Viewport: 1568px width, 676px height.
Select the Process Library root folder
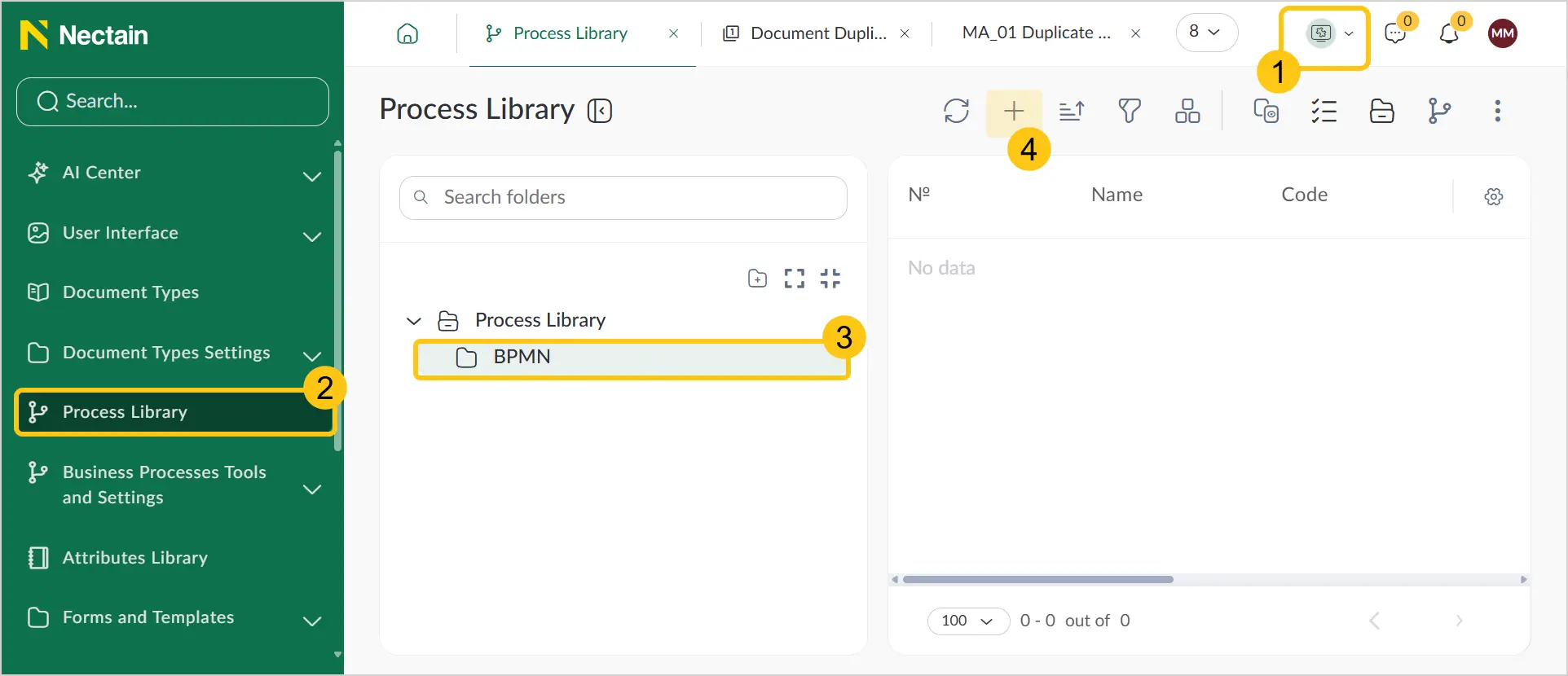coord(540,320)
